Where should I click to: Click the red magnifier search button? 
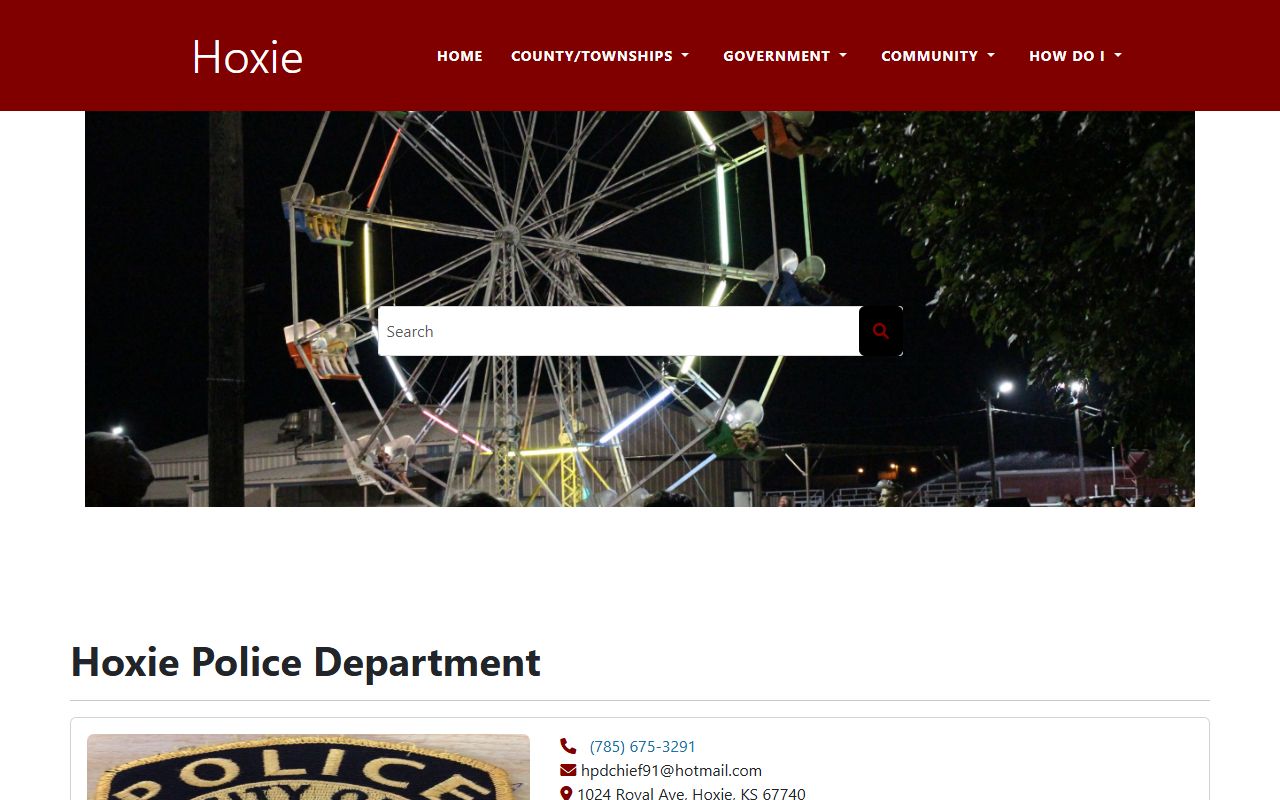881,331
